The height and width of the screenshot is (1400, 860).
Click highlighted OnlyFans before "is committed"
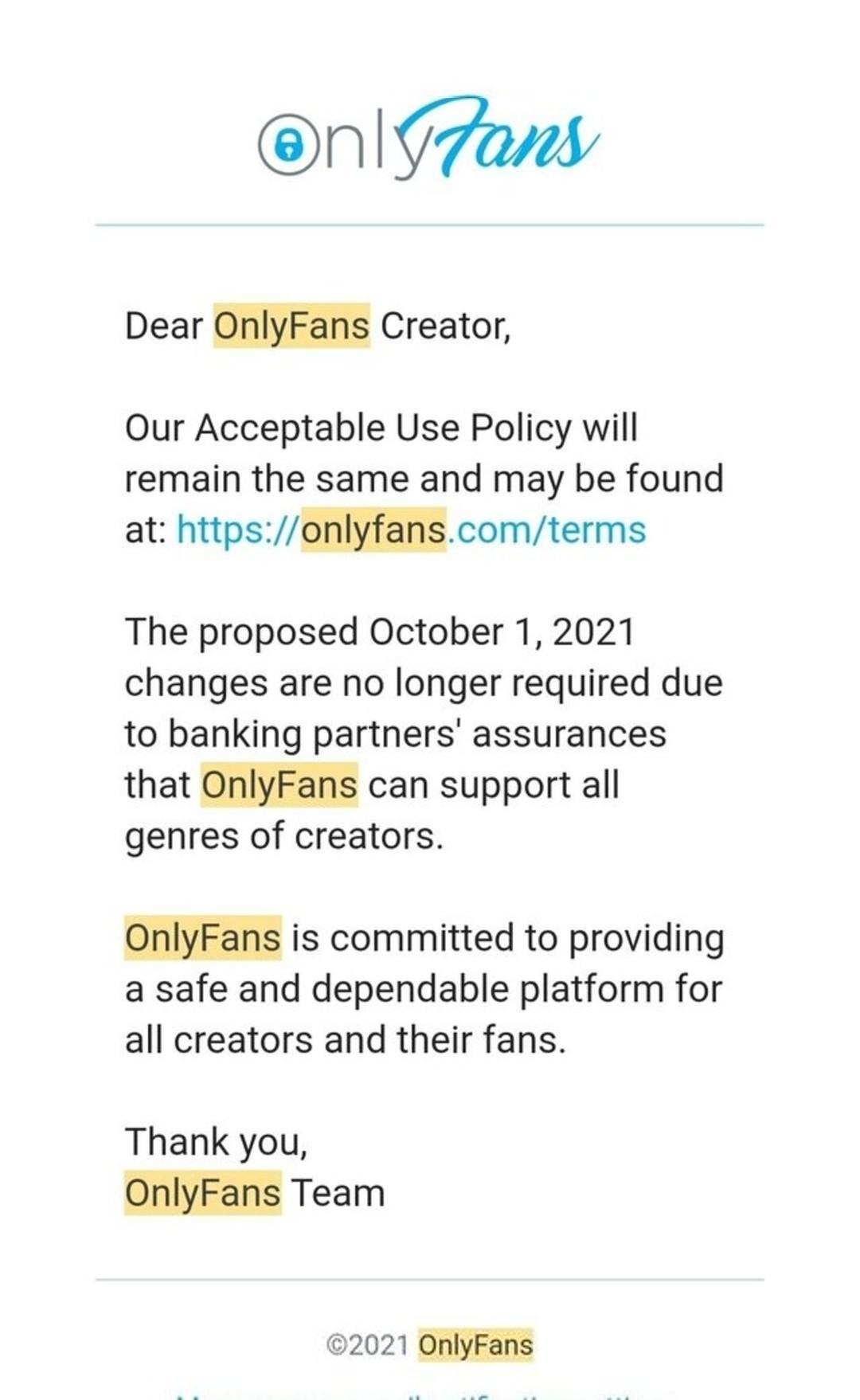tap(203, 938)
